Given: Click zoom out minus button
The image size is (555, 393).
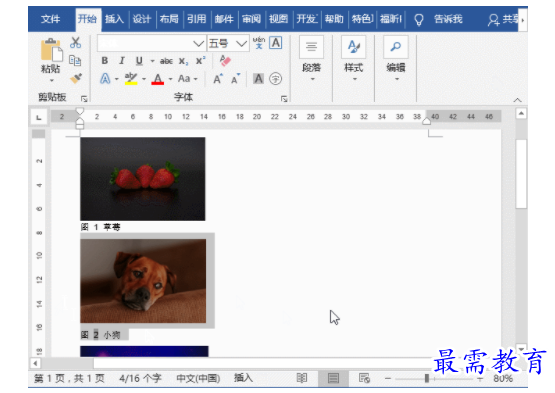Looking at the screenshot, I should pos(388,378).
